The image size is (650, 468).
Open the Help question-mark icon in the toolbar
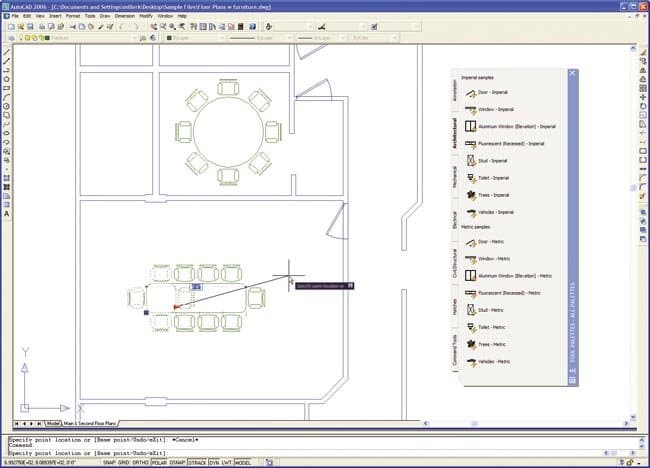(252, 27)
